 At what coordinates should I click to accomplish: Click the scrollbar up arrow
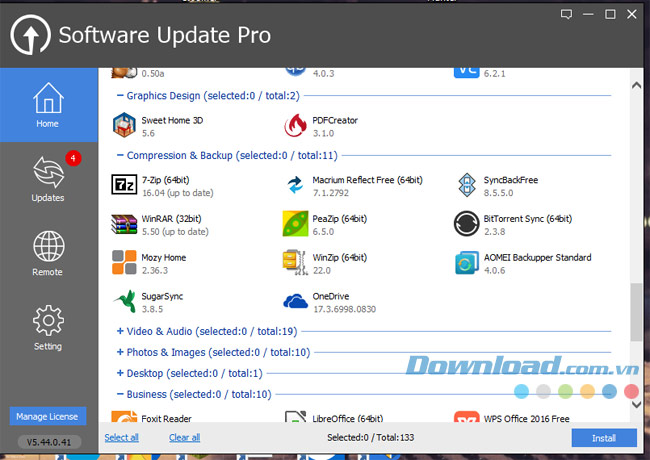(x=636, y=85)
